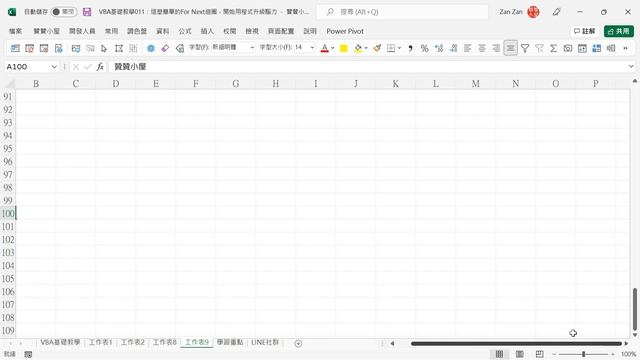Image resolution: width=640 pixels, height=360 pixels.
Task: Apply cell borders icon
Action: click(391, 48)
